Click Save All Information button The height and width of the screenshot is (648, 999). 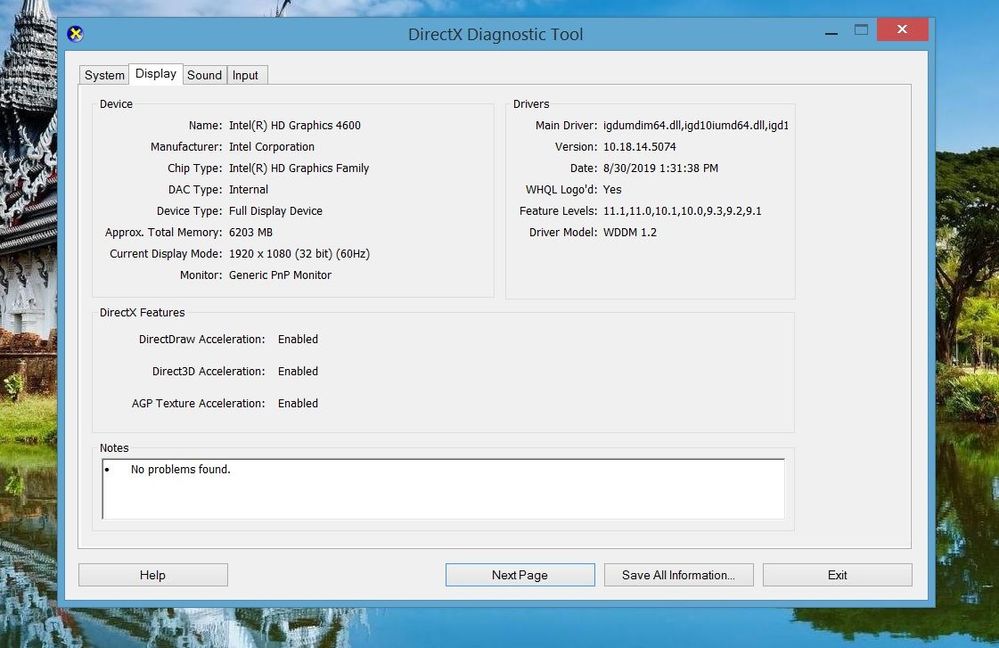pyautogui.click(x=679, y=575)
